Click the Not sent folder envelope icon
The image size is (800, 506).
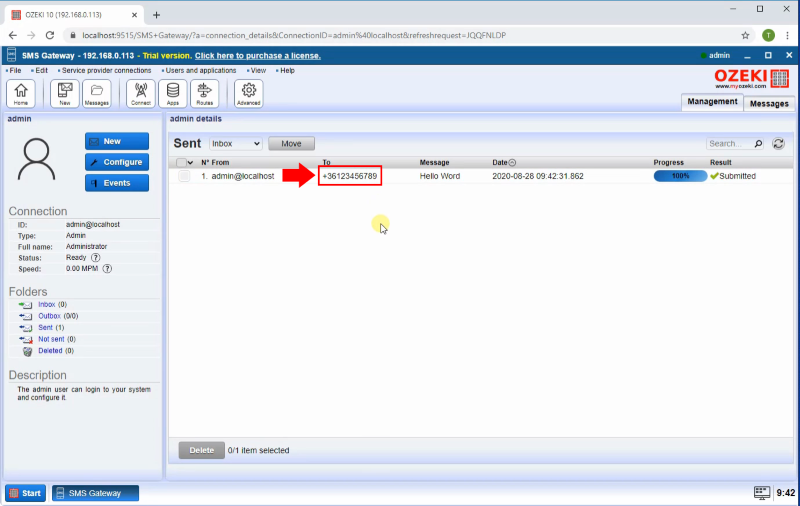tap(26, 339)
